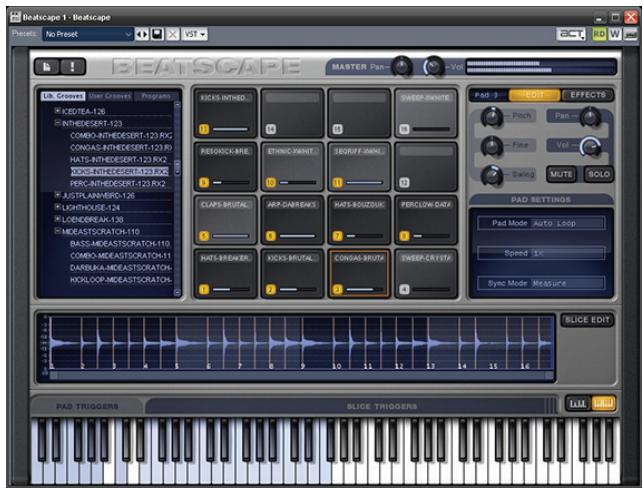Expand the LOENDBREAK-138 folder
This screenshot has width=643, height=489.
coord(58,219)
